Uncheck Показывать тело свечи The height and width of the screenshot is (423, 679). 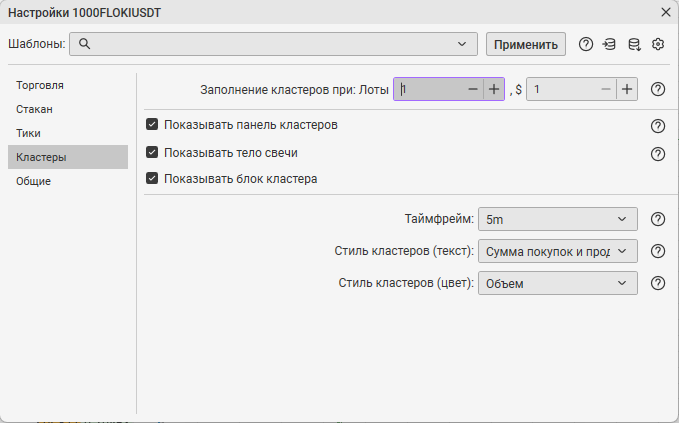point(152,153)
